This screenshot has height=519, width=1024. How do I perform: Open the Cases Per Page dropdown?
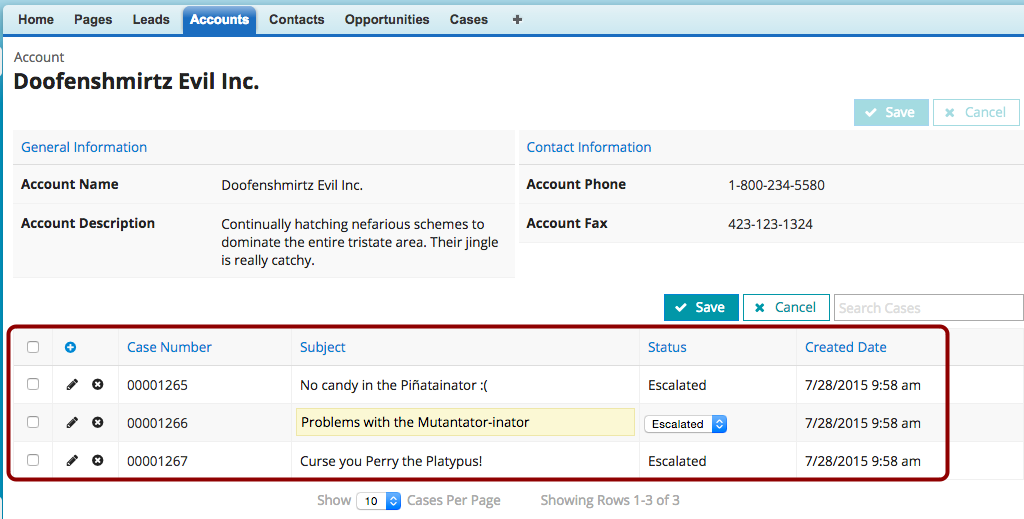[x=379, y=501]
